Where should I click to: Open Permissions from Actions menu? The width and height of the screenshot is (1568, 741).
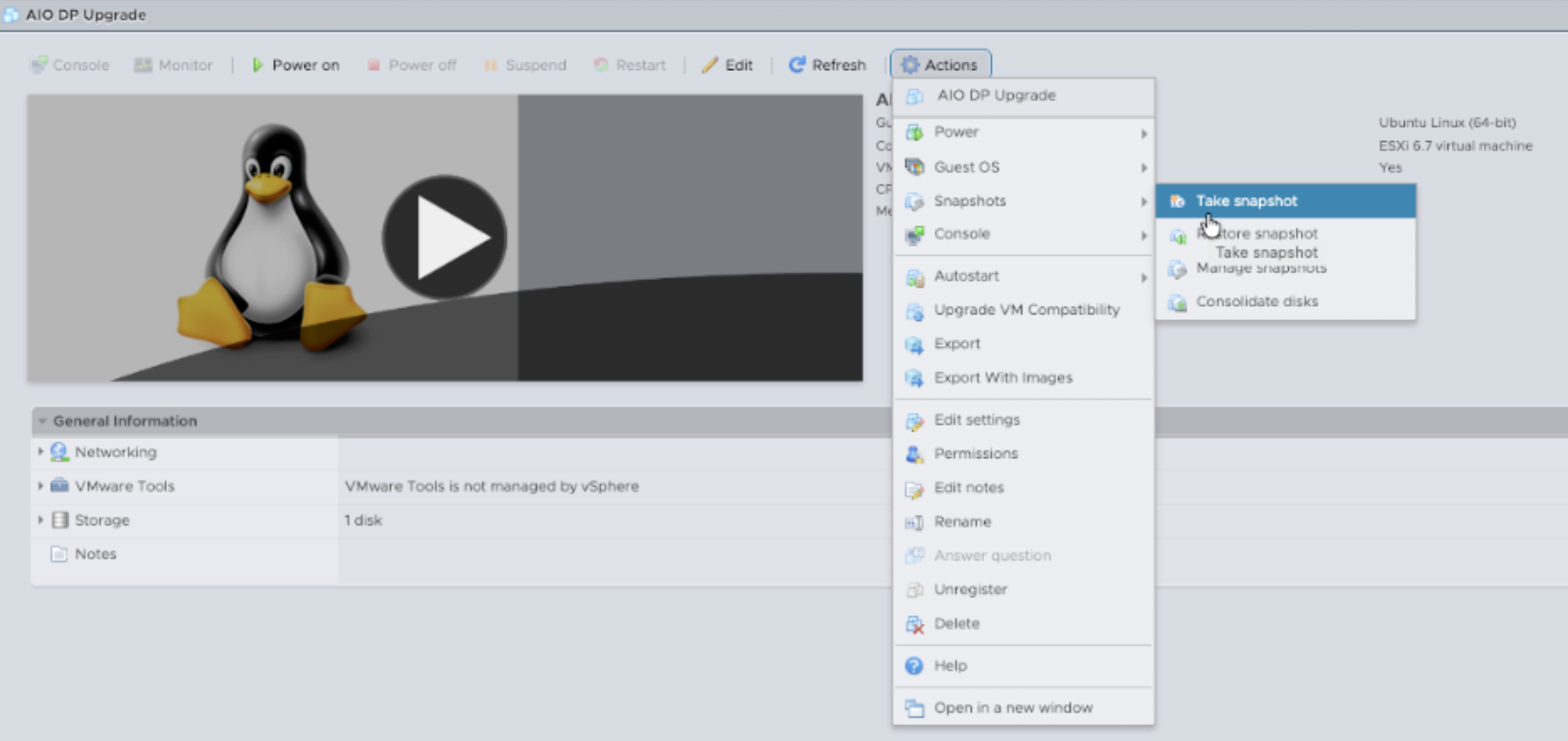tap(1024, 453)
